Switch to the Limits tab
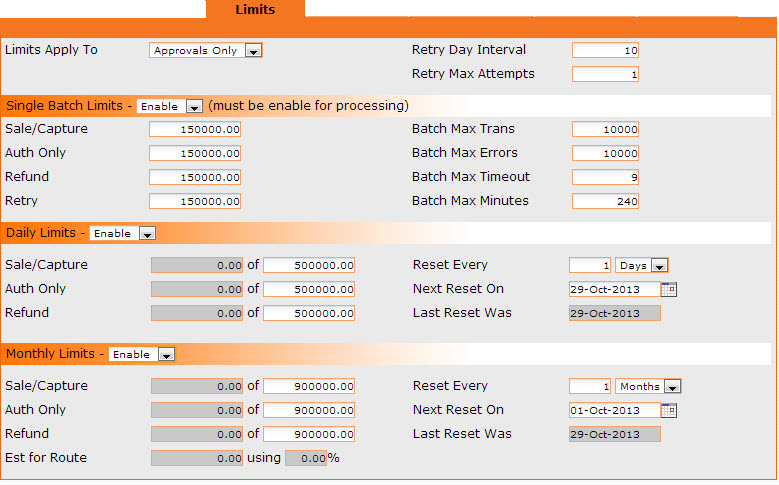Viewport: 779px width, 485px height. pos(255,10)
